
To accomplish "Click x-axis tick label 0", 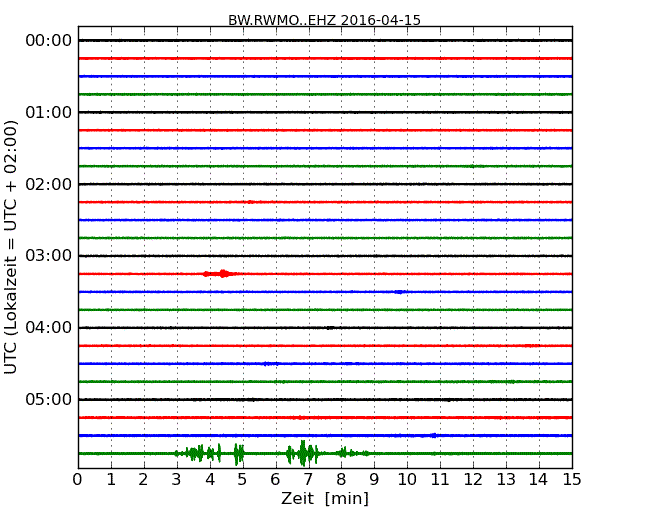I will 78,479.
